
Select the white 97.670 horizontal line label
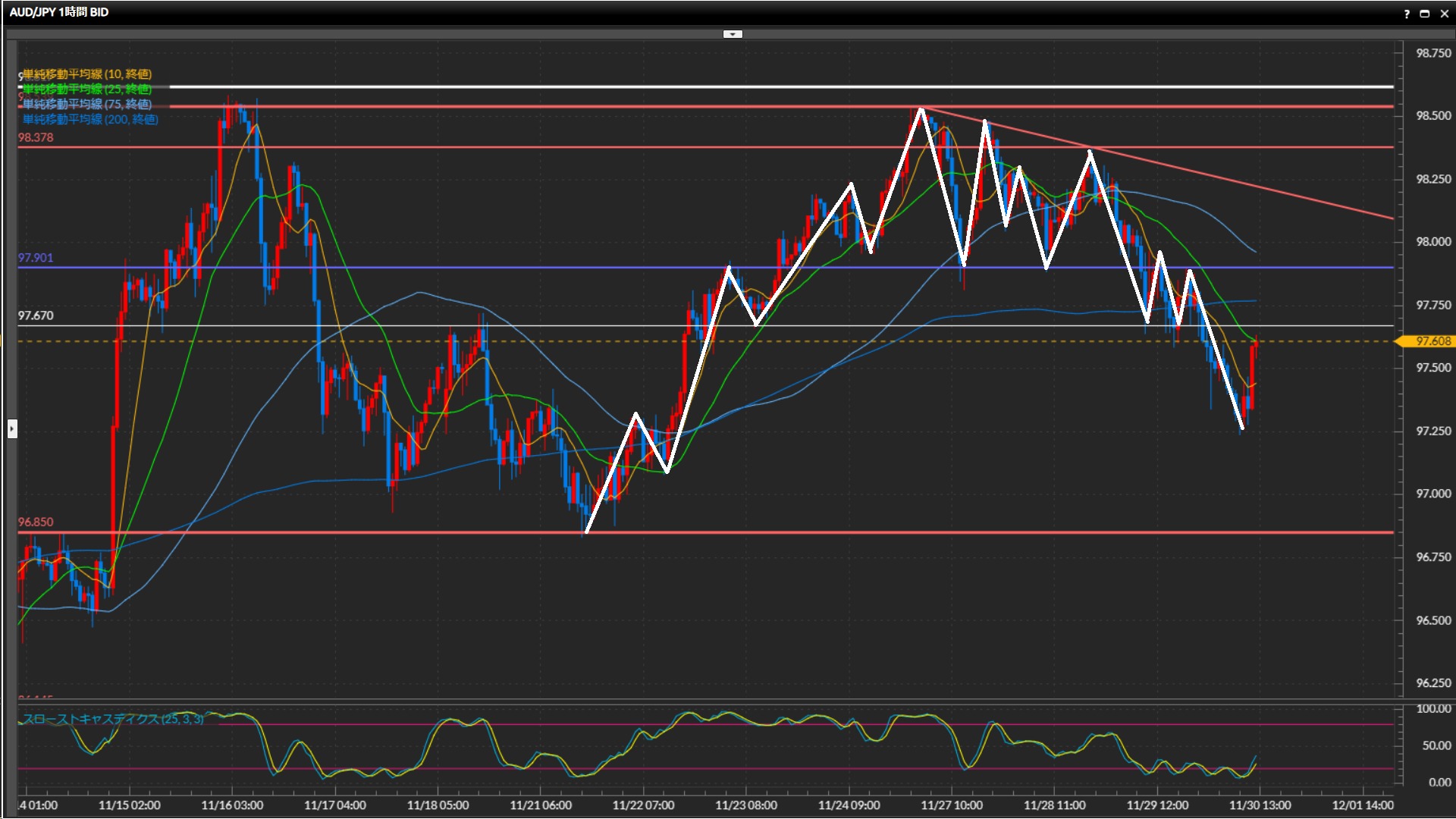pyautogui.click(x=36, y=315)
